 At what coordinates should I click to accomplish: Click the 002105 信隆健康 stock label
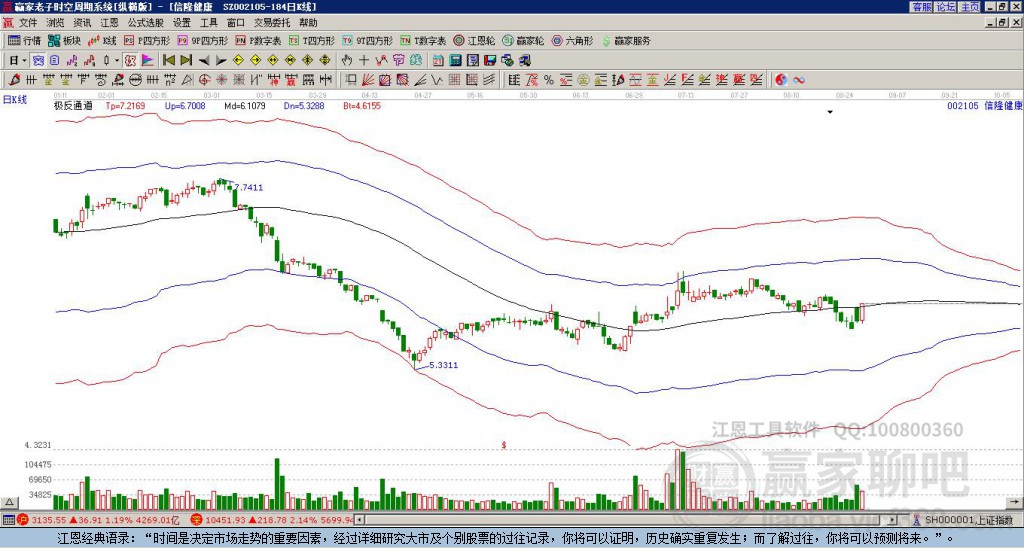(x=984, y=105)
